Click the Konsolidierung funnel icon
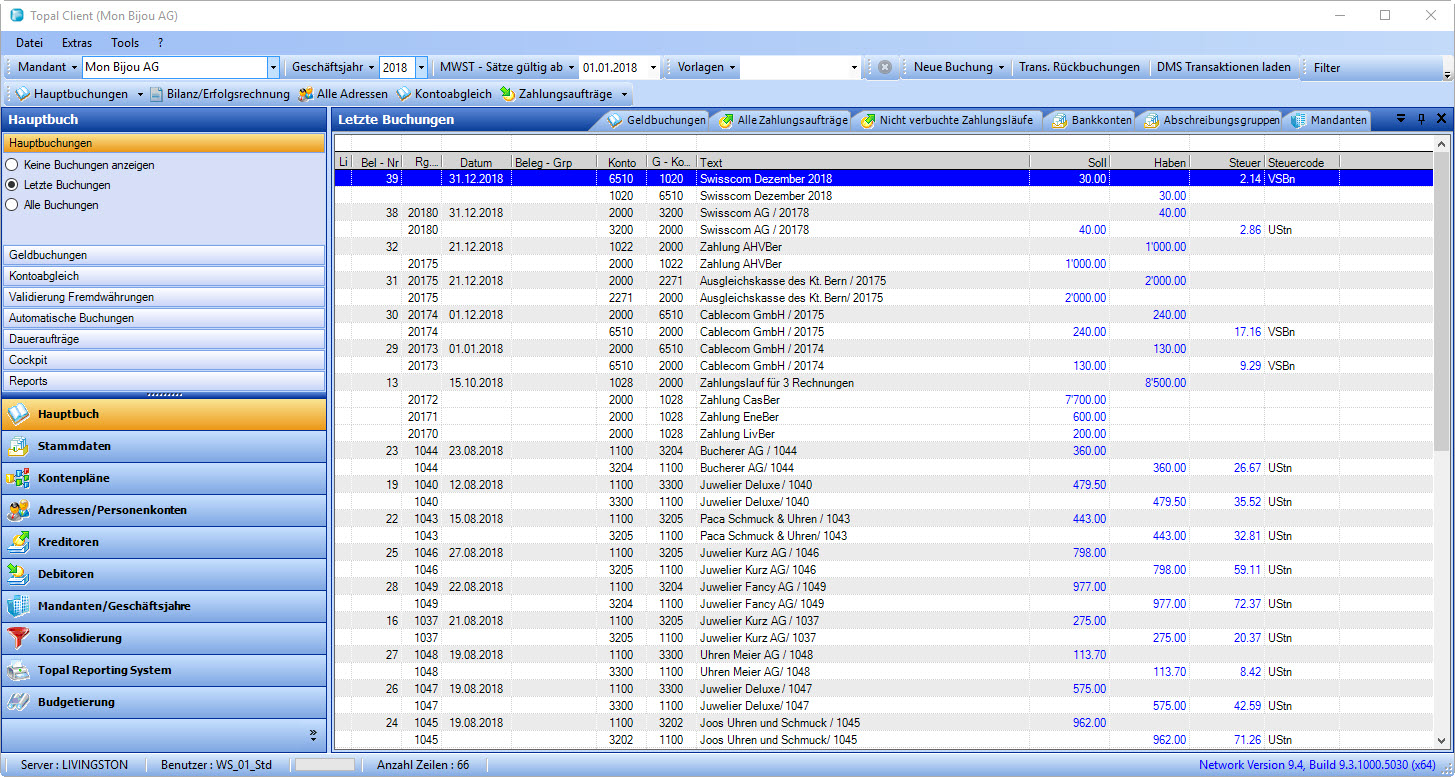The width and height of the screenshot is (1455, 777). (x=19, y=638)
